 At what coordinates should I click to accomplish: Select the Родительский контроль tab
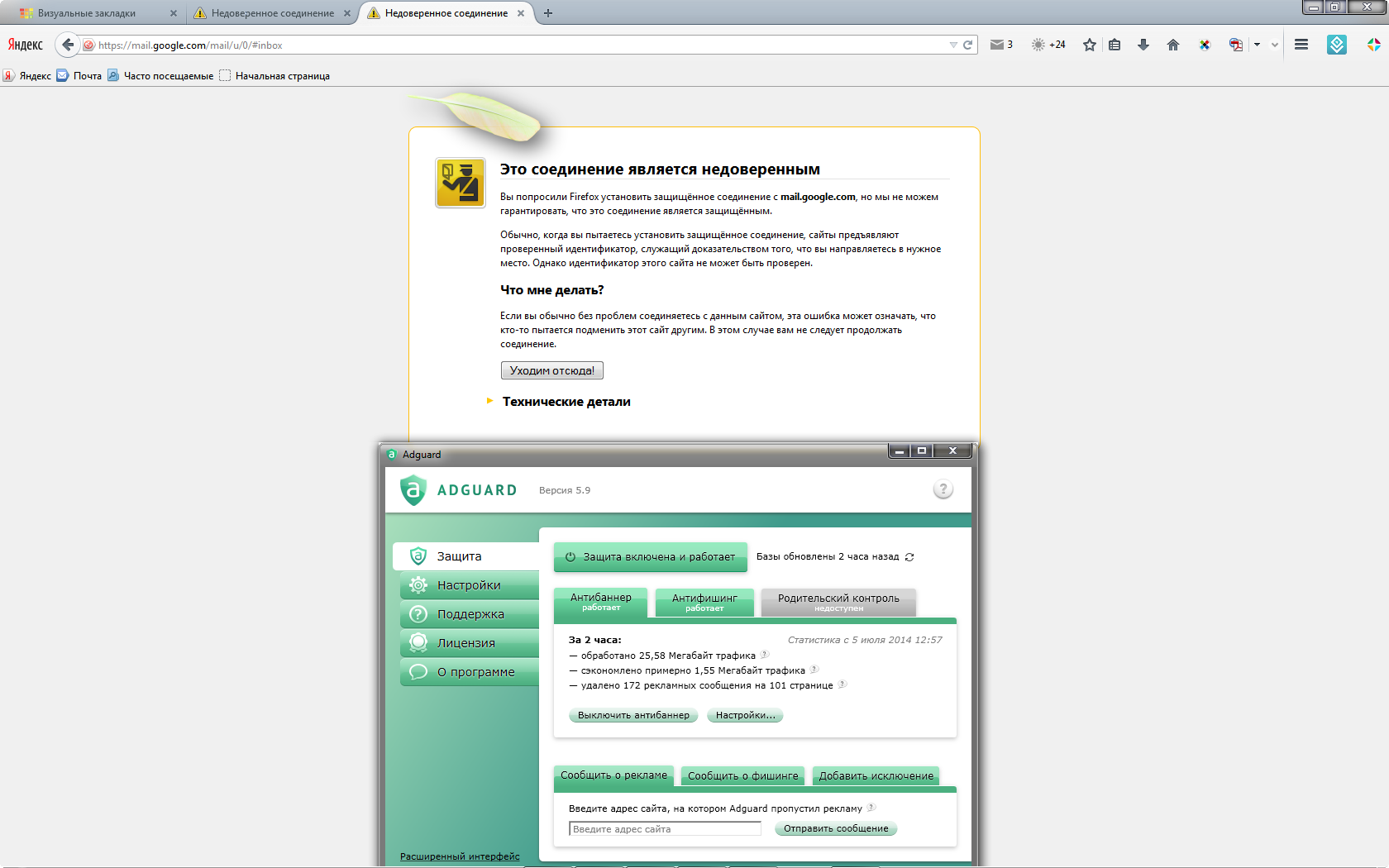838,603
